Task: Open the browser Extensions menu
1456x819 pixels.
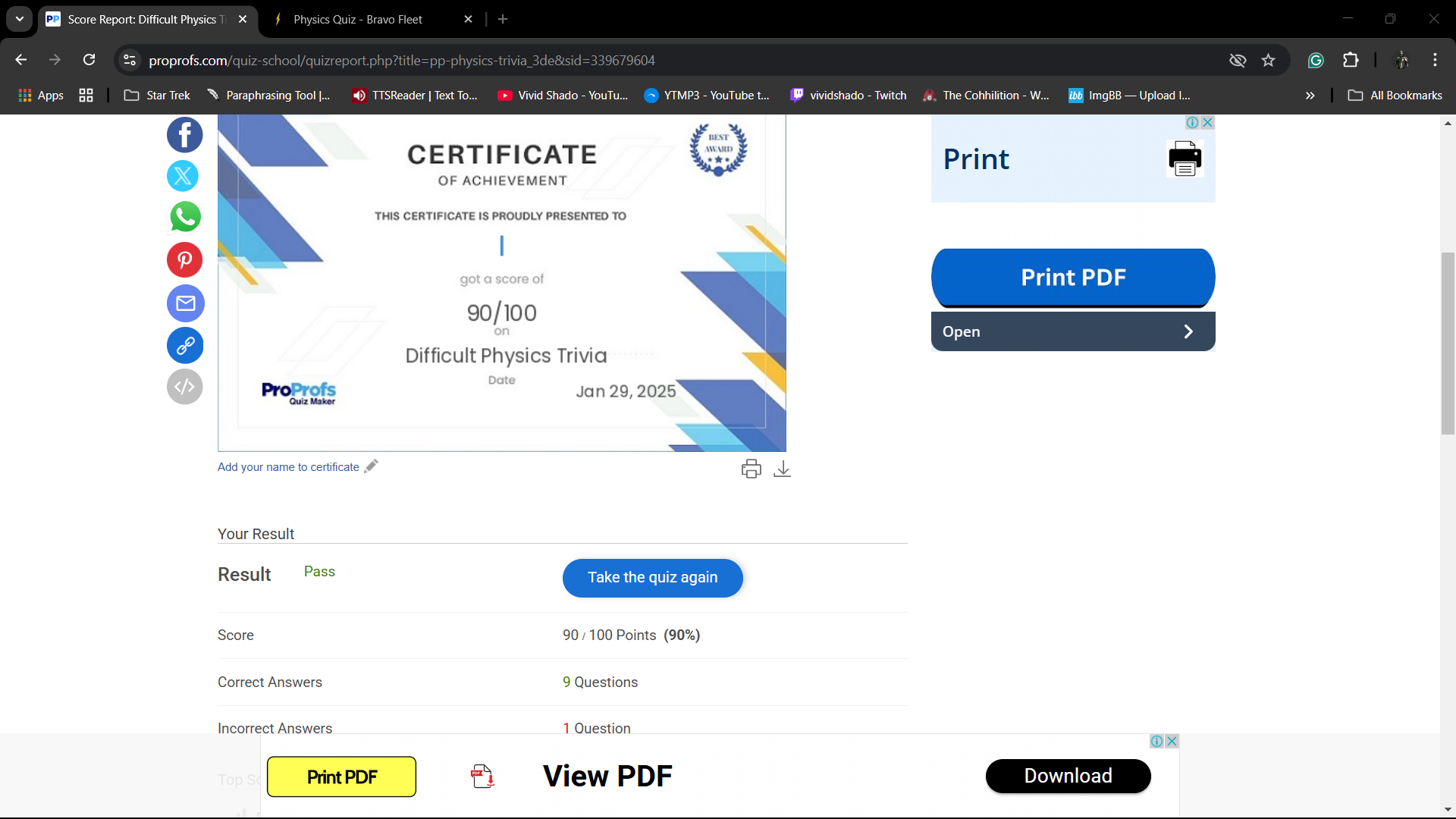Action: [1351, 60]
